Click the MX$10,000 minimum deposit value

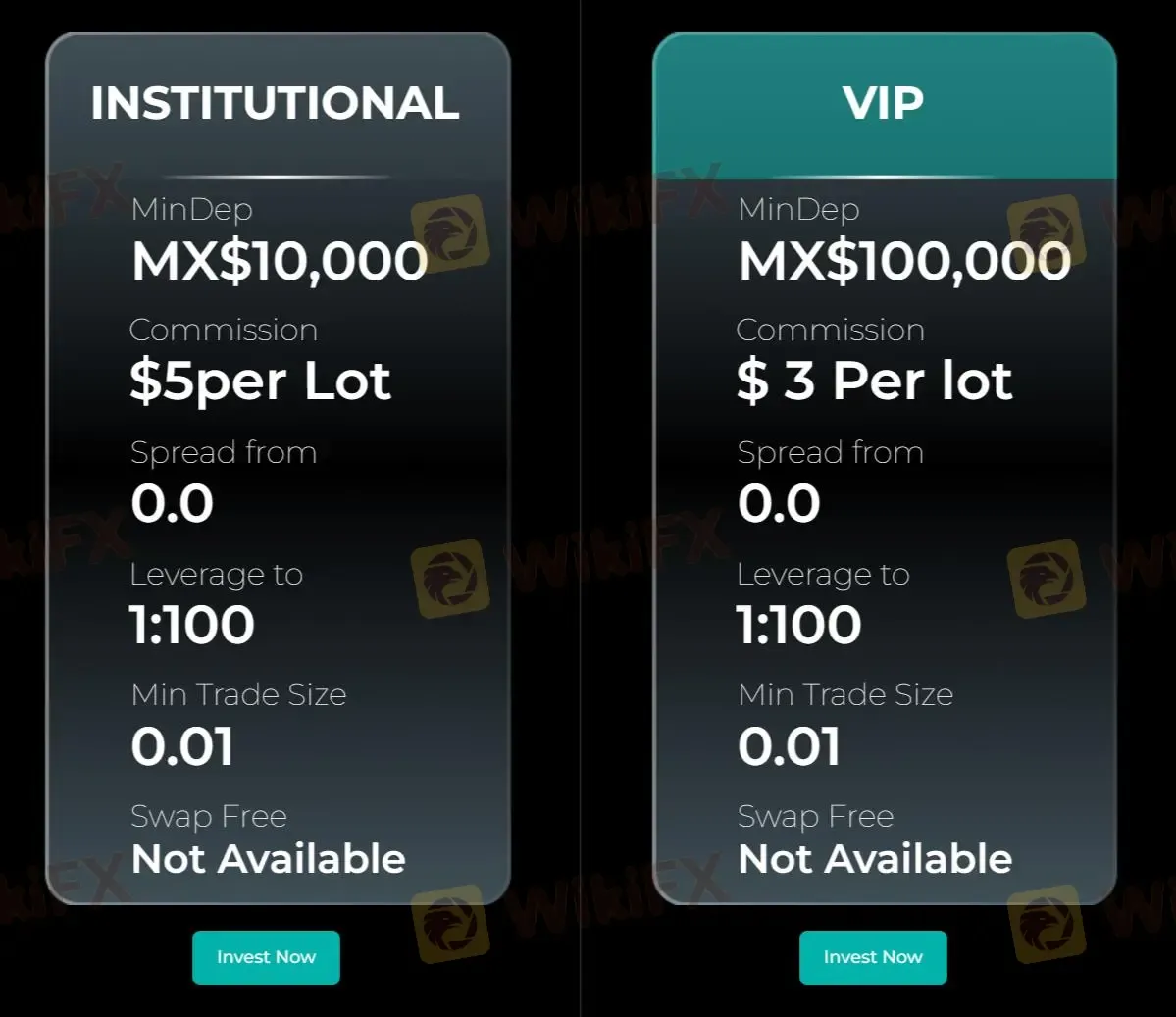tap(280, 261)
